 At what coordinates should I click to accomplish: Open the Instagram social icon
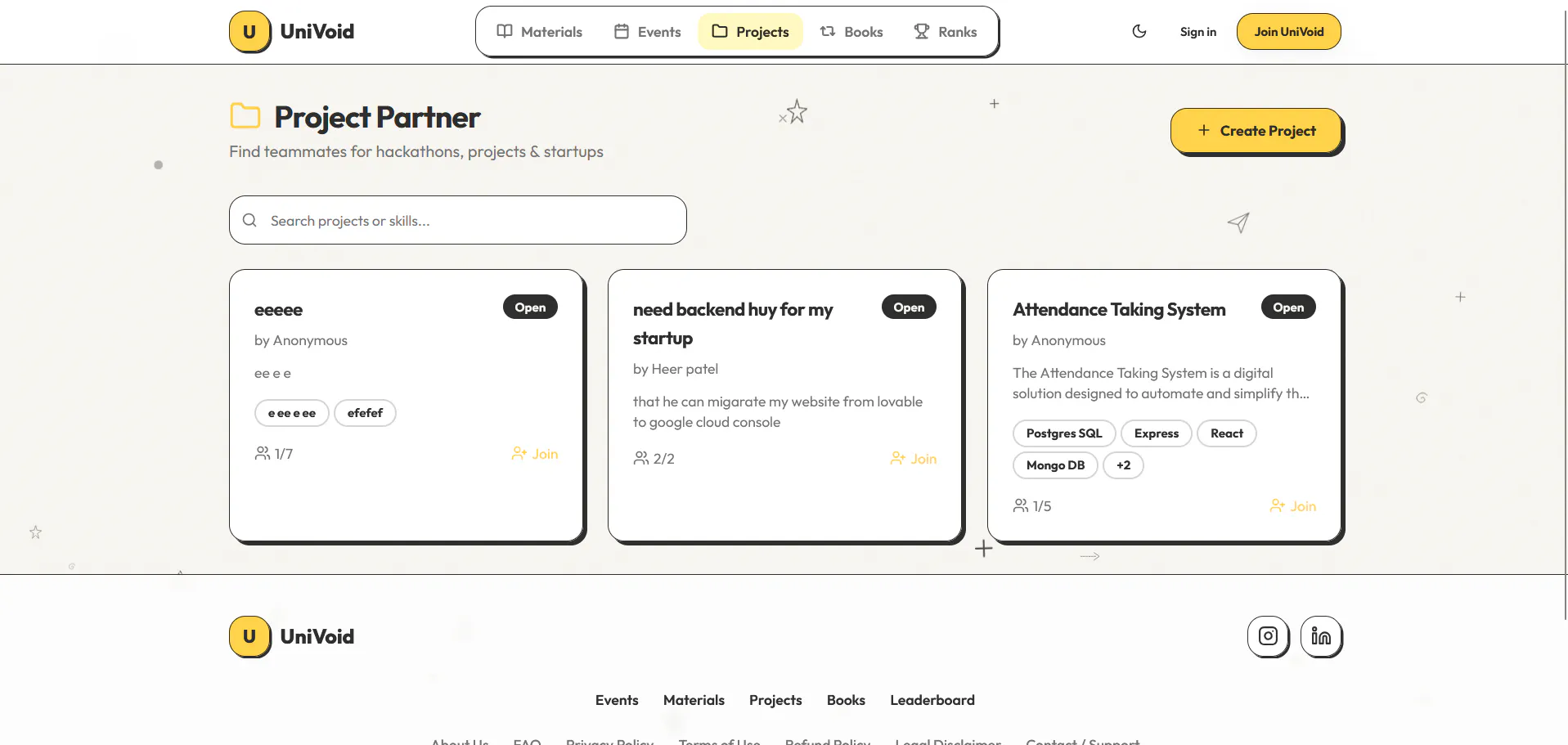coord(1268,636)
